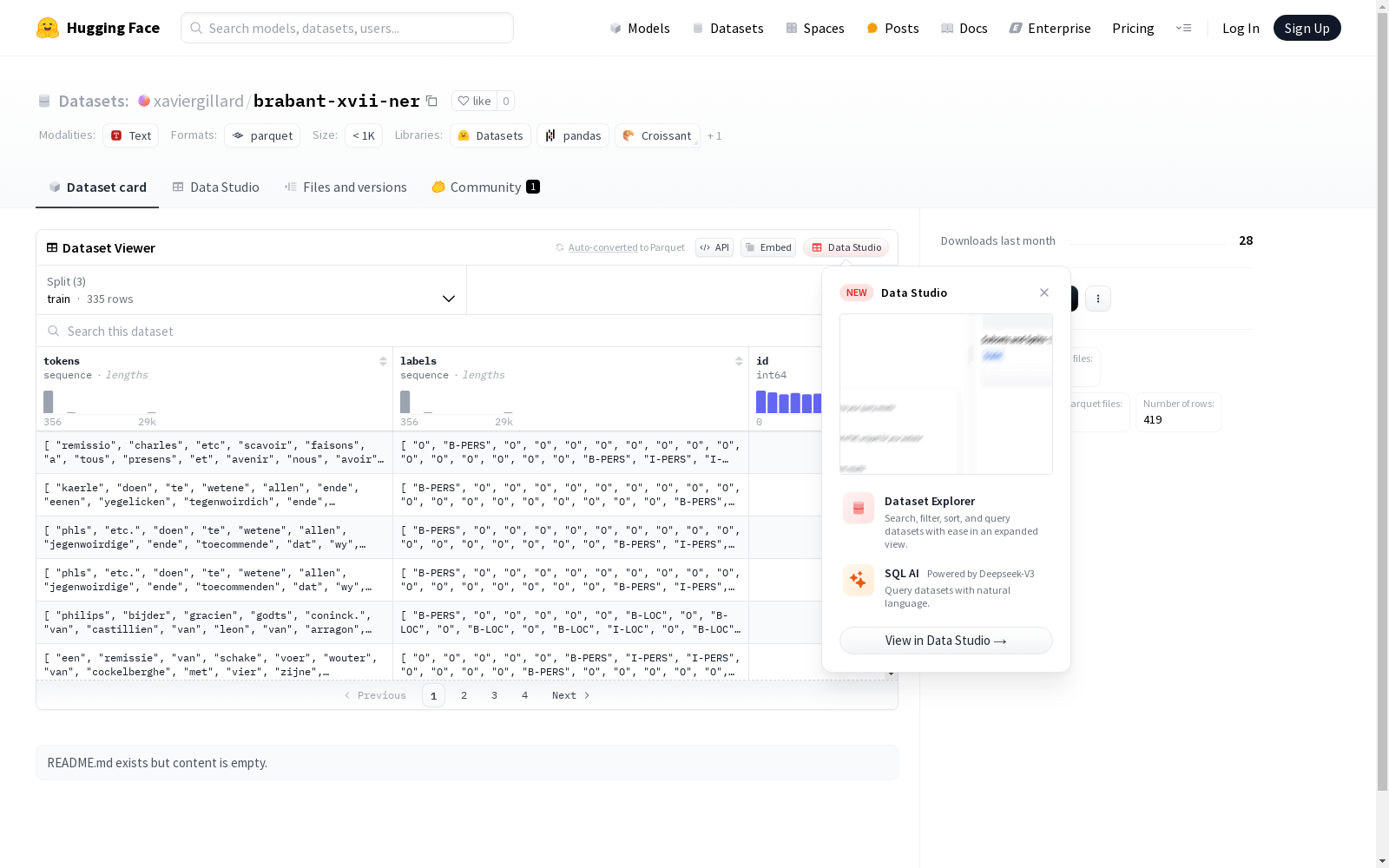Go to Datasets in the navigation
Screen dimensions: 1389x868
pos(727,28)
